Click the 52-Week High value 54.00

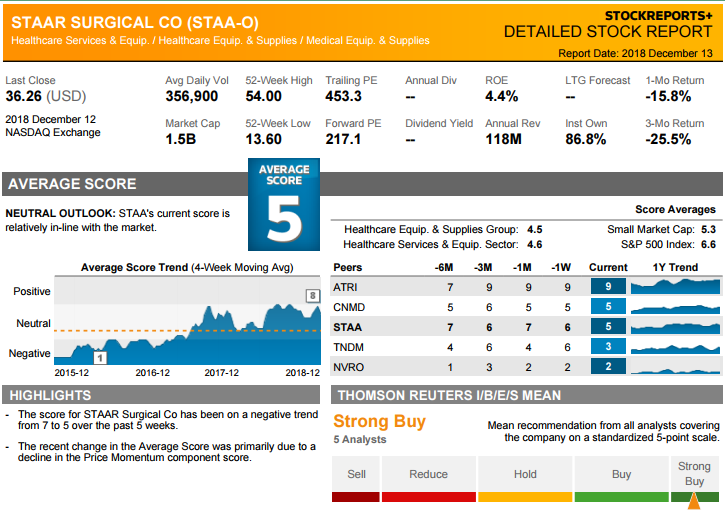click(x=264, y=96)
